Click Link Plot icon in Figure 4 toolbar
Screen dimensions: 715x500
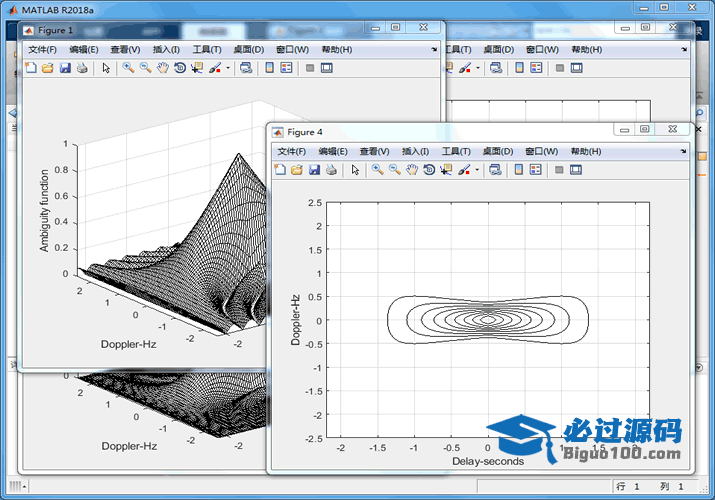tap(495, 170)
